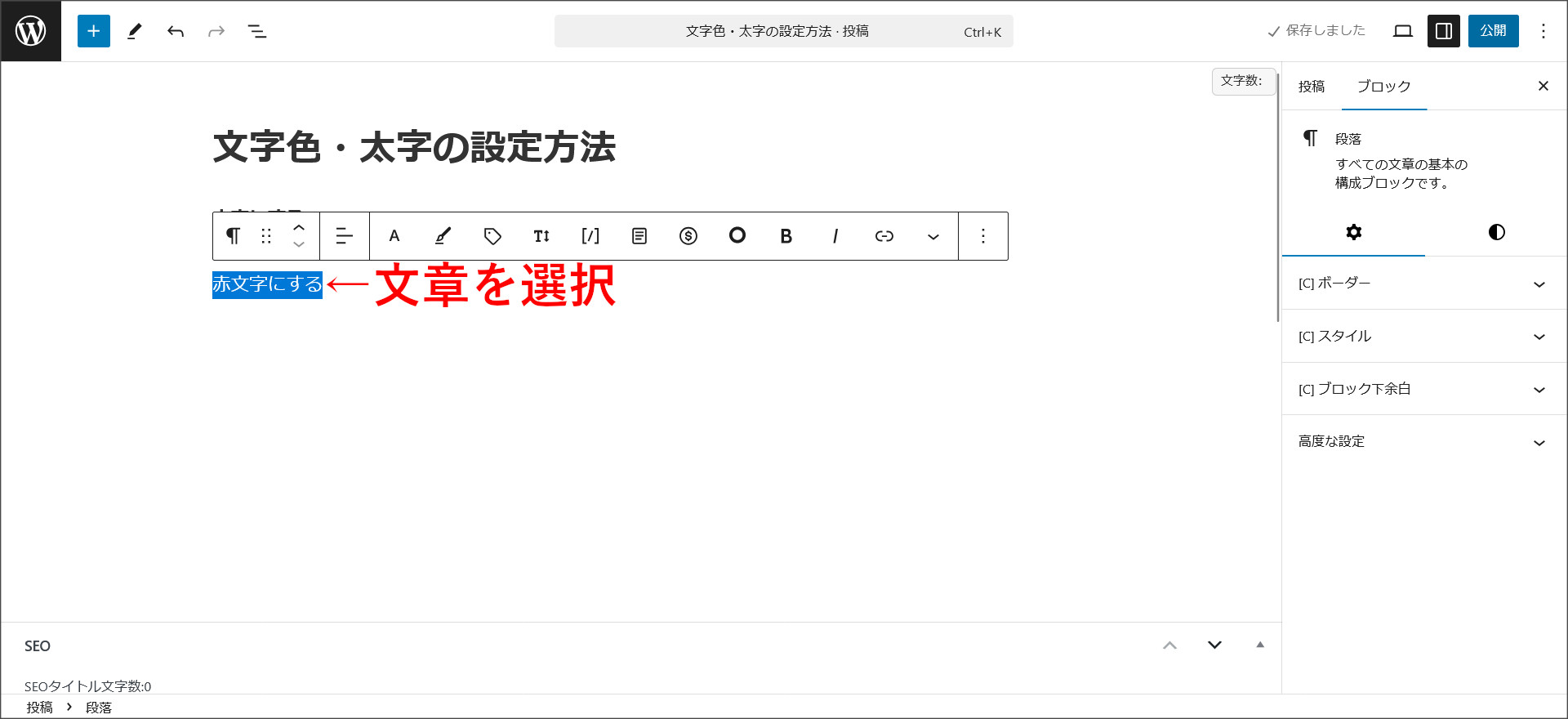Move SEO panel down with arrow
The image size is (1568, 719).
pyautogui.click(x=1214, y=645)
